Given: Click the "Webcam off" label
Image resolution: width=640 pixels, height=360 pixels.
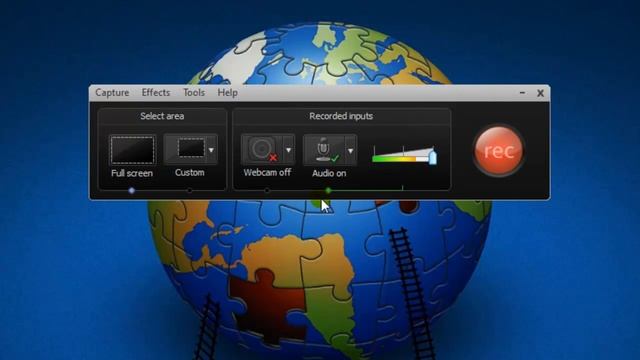Looking at the screenshot, I should click(x=267, y=173).
